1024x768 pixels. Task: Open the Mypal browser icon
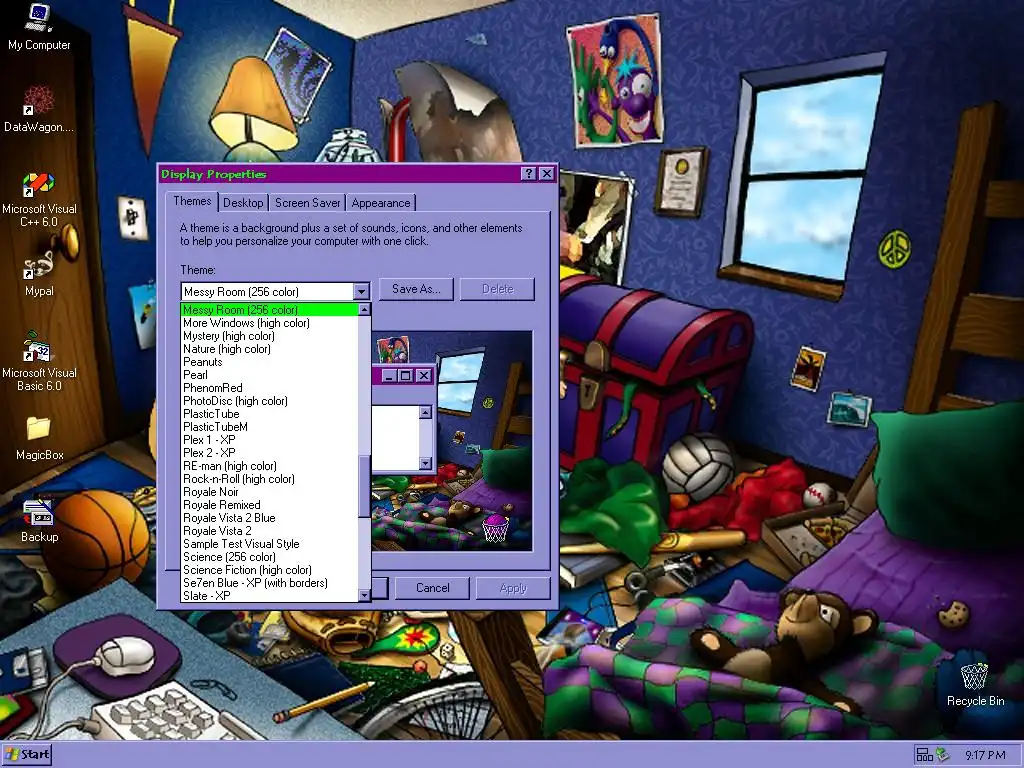point(39,274)
